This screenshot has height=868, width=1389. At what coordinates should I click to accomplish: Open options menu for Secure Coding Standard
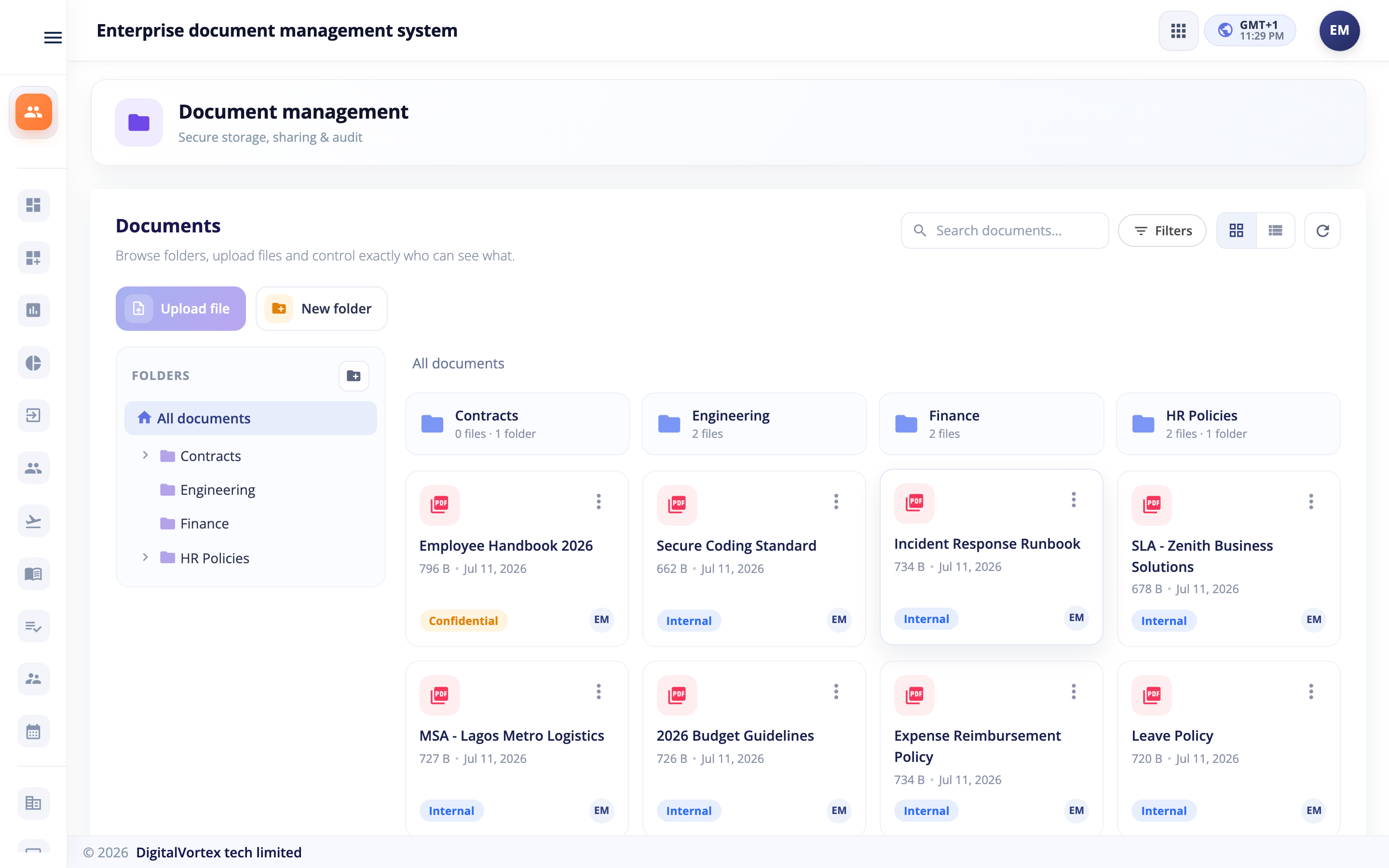pos(836,502)
